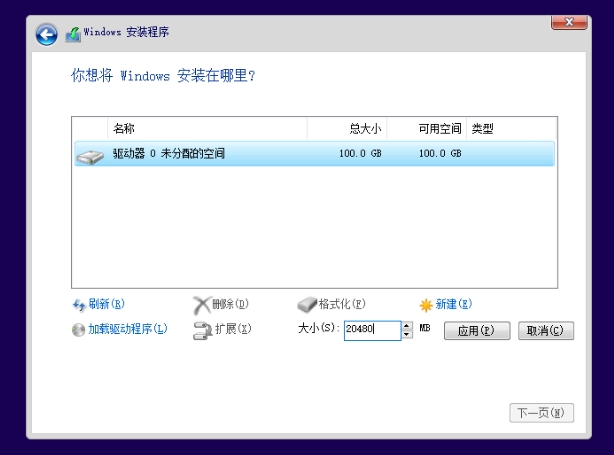
Task: Click the drive icon for Drive 0
Action: (x=90, y=155)
